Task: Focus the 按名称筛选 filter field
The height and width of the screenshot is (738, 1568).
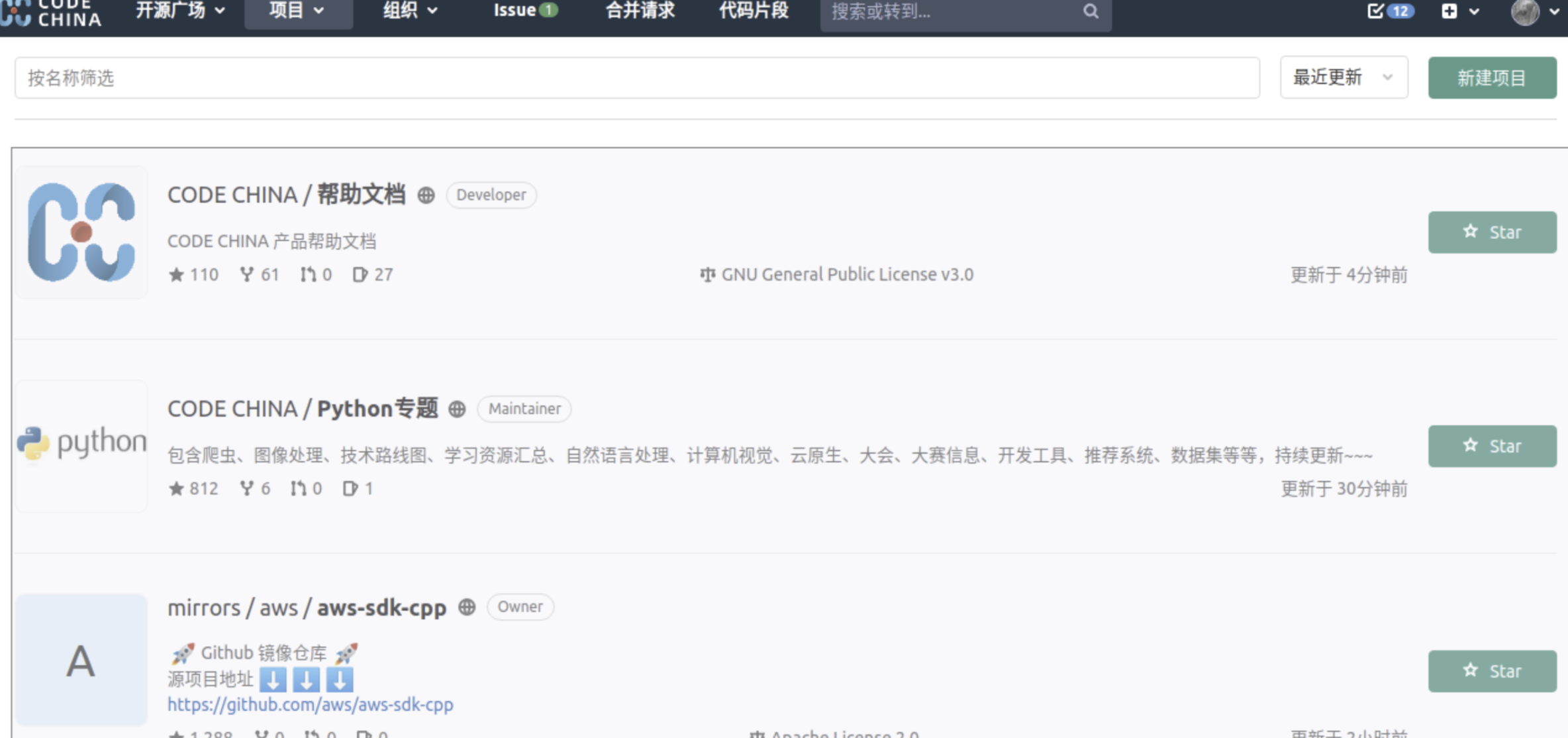Action: point(636,78)
